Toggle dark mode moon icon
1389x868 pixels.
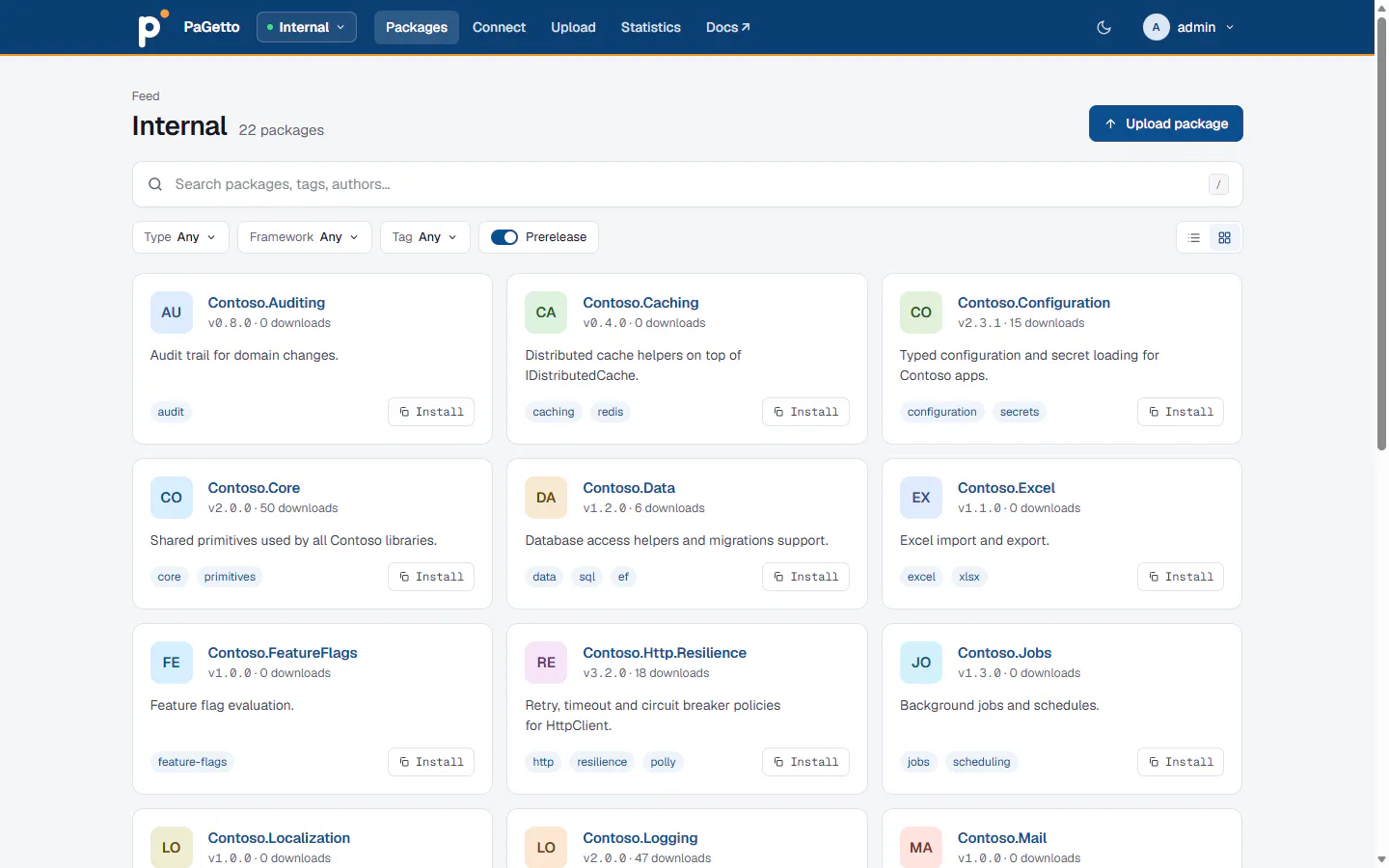click(1104, 28)
